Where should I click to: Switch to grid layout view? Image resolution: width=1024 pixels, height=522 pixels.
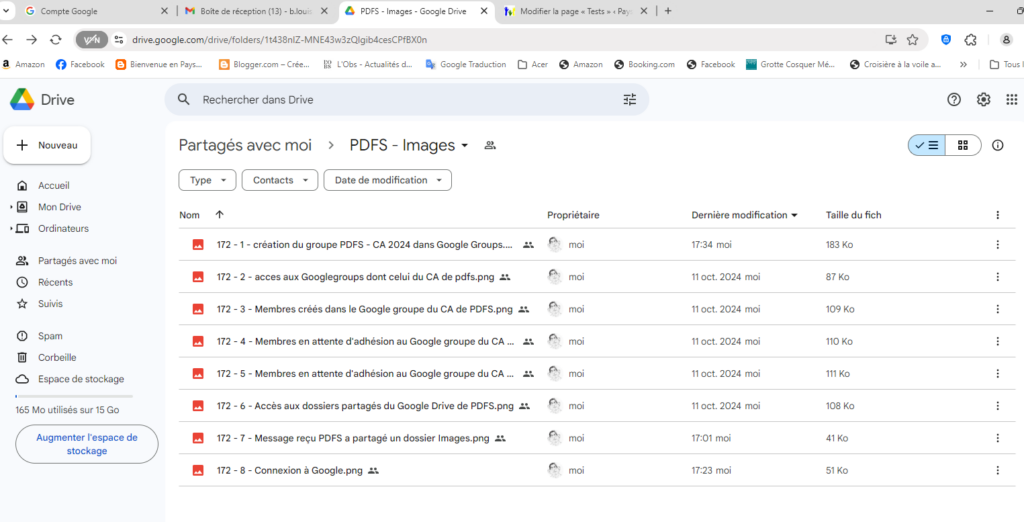(x=963, y=145)
